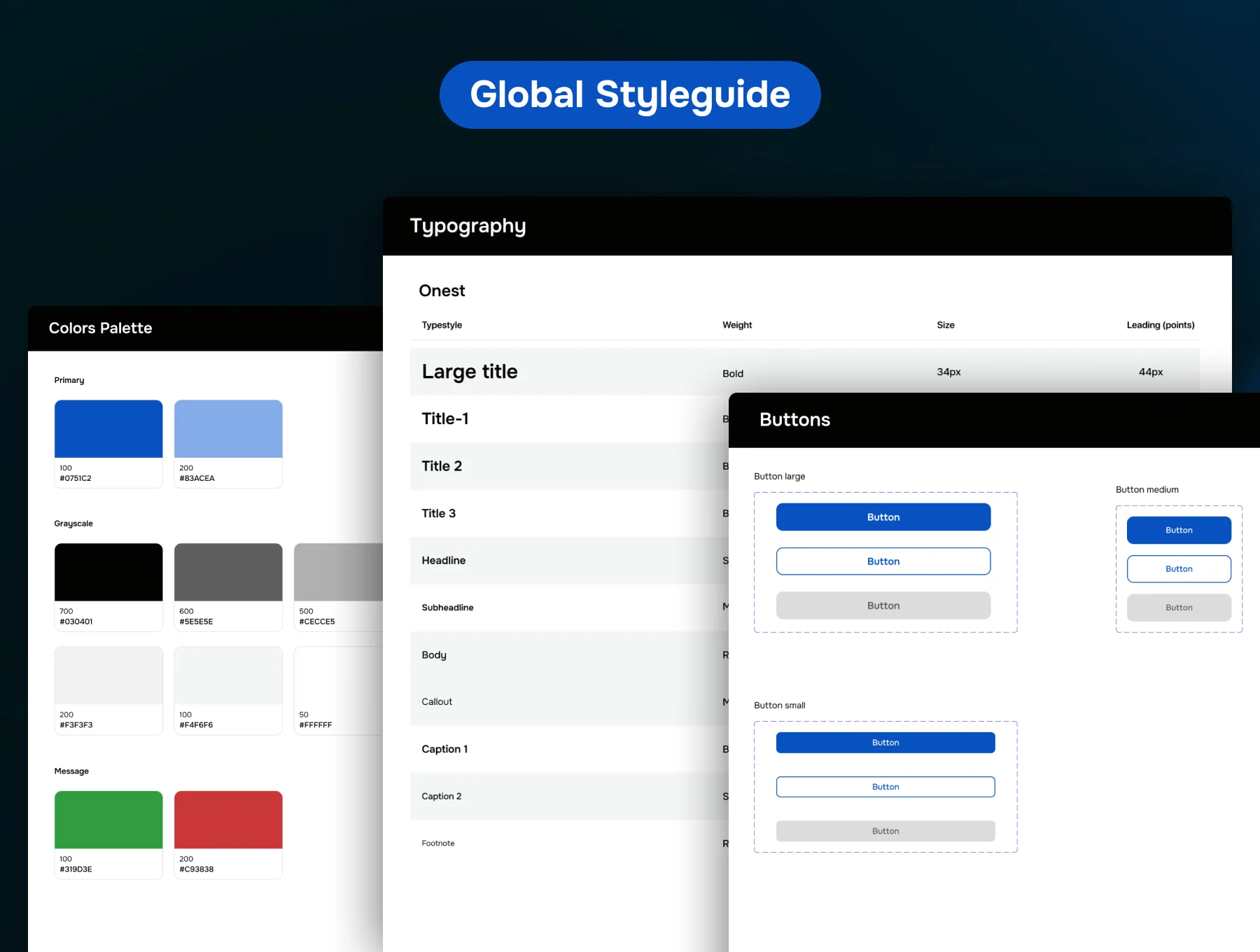Click the large gray disabled Button
1260x952 pixels.
coord(883,605)
